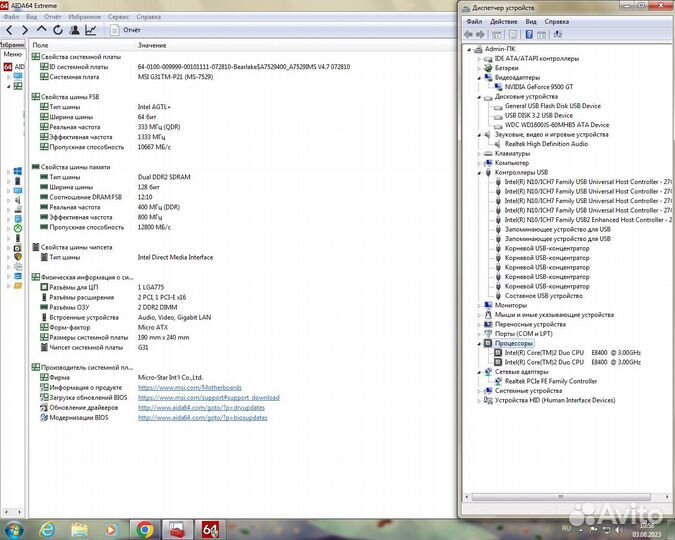The height and width of the screenshot is (540, 675).
Task: Select the Чипсет системной платы row
Action: (94, 347)
